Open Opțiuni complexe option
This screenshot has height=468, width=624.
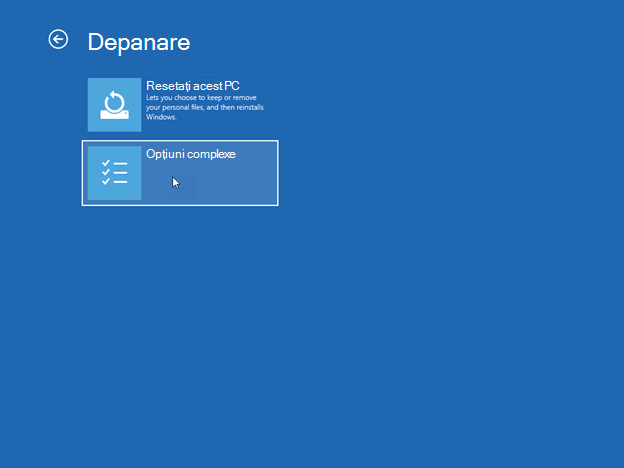pyautogui.click(x=180, y=173)
